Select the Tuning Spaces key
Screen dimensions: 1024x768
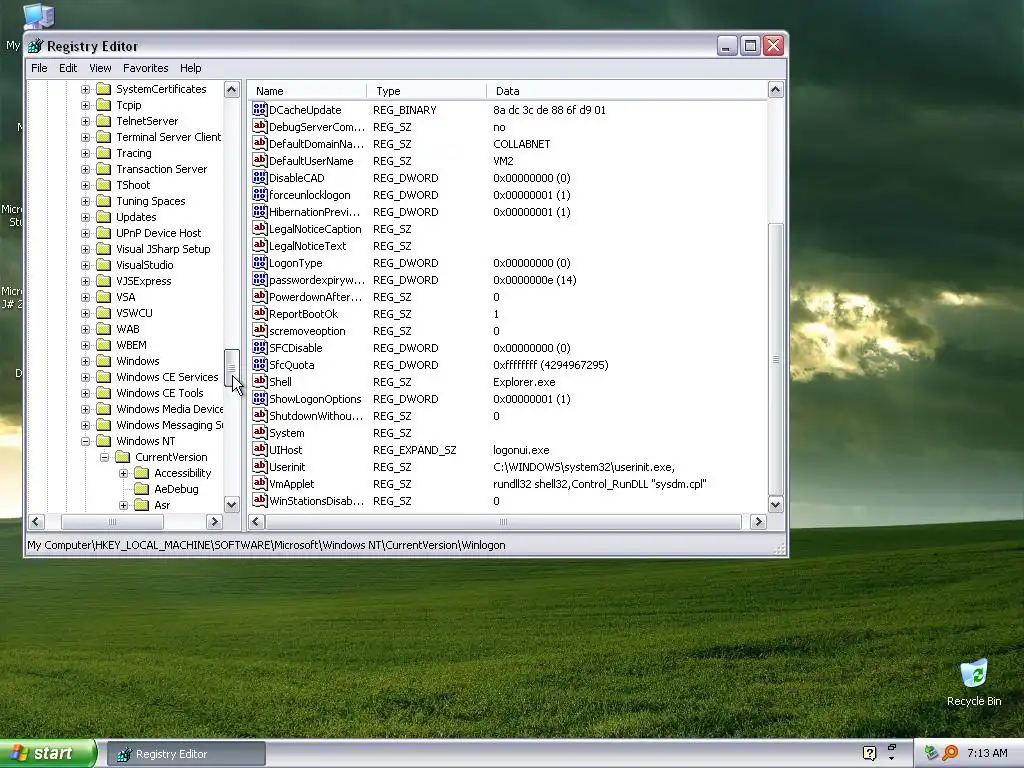[150, 201]
